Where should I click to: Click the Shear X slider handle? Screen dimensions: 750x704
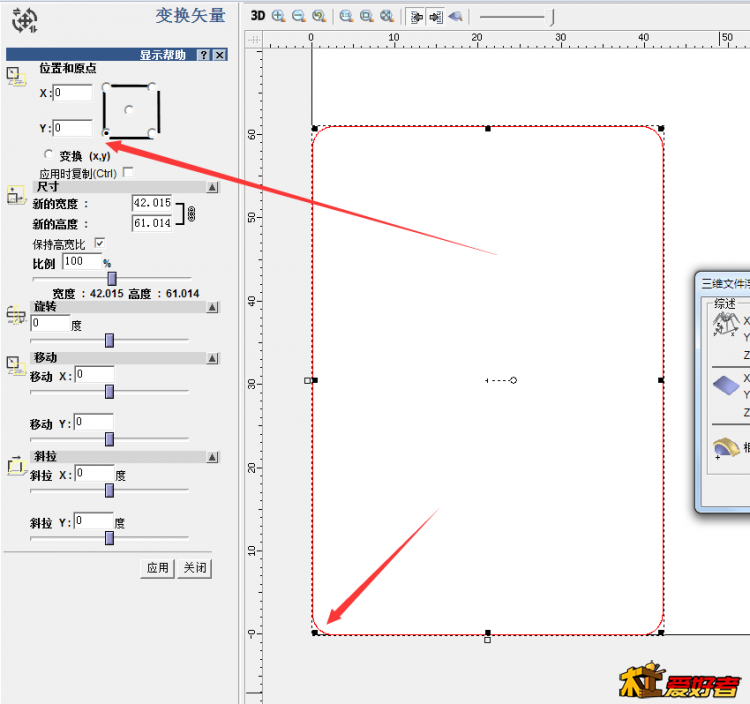(x=110, y=490)
